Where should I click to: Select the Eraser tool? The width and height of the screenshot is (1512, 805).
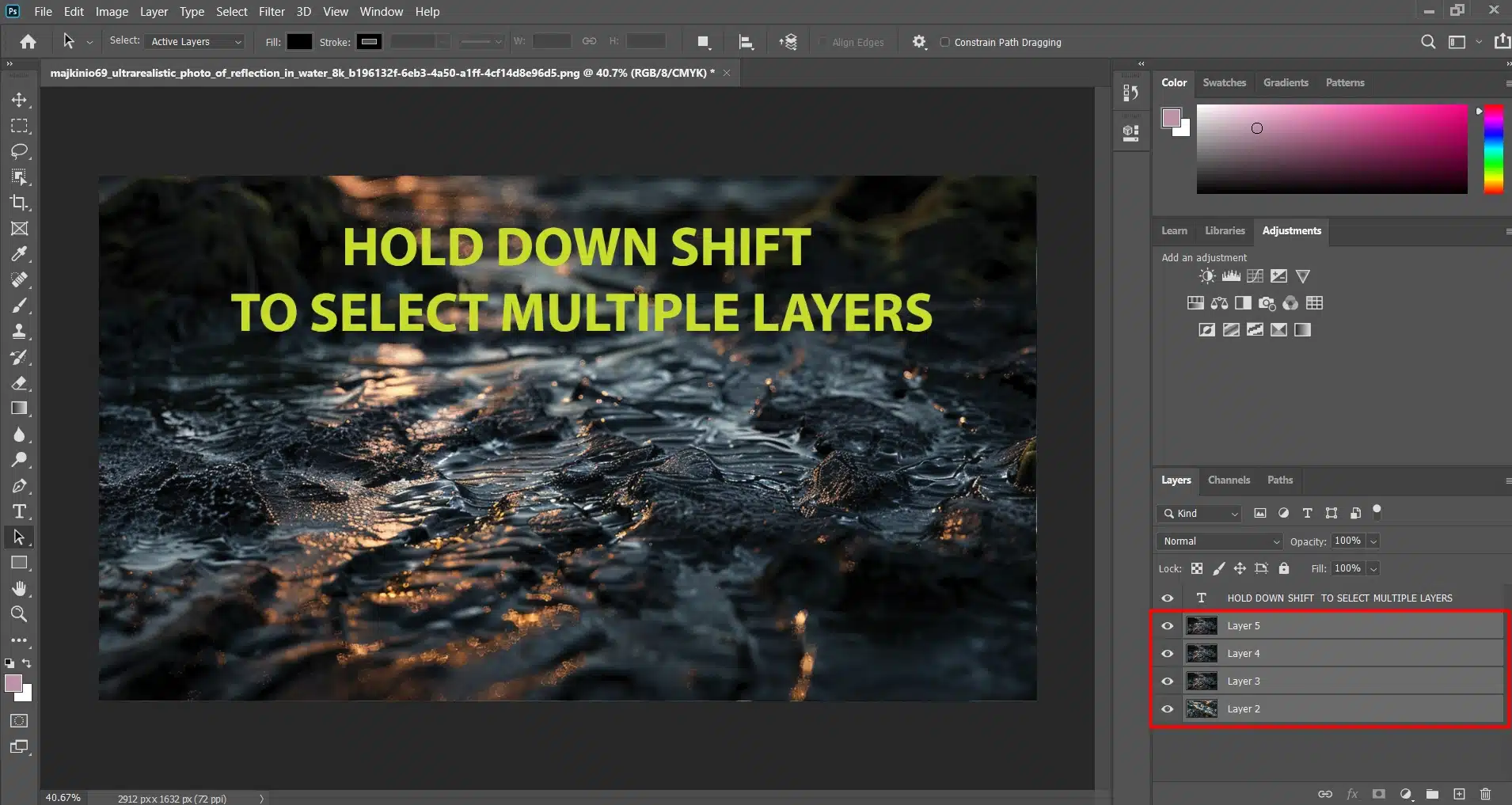[19, 383]
